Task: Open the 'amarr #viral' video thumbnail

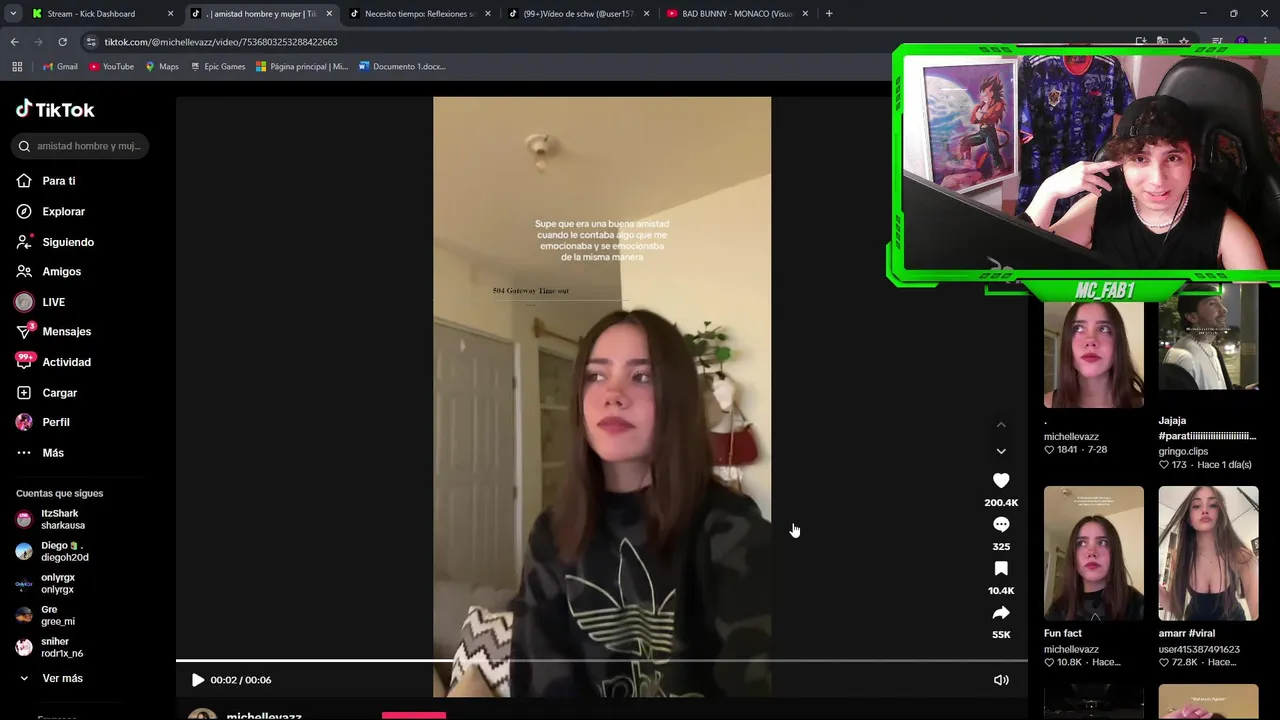Action: pyautogui.click(x=1208, y=553)
